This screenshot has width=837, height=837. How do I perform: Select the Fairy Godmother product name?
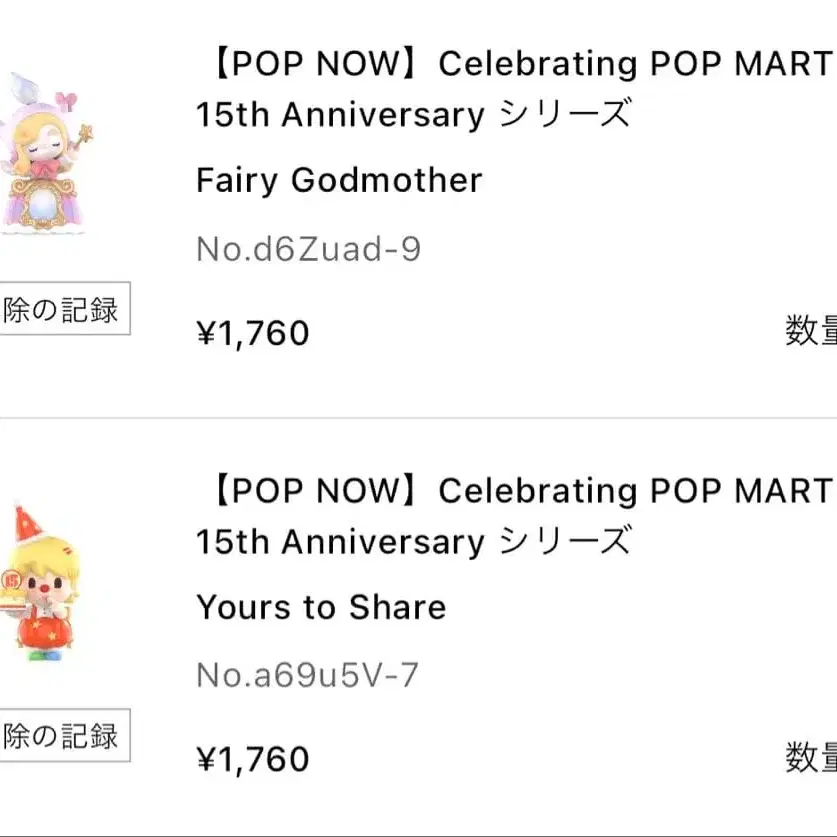tap(339, 181)
